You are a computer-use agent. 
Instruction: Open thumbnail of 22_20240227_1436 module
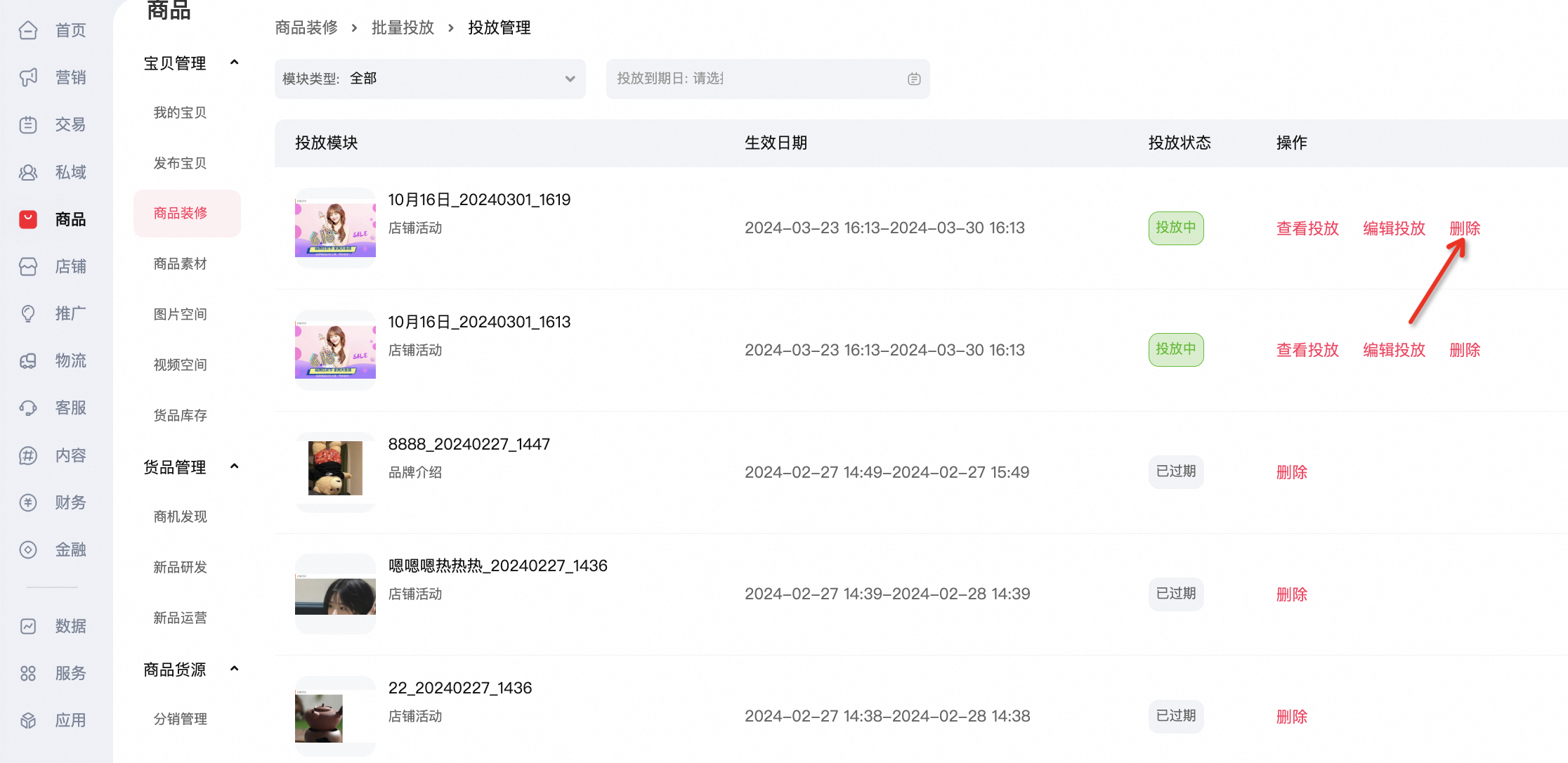(335, 716)
